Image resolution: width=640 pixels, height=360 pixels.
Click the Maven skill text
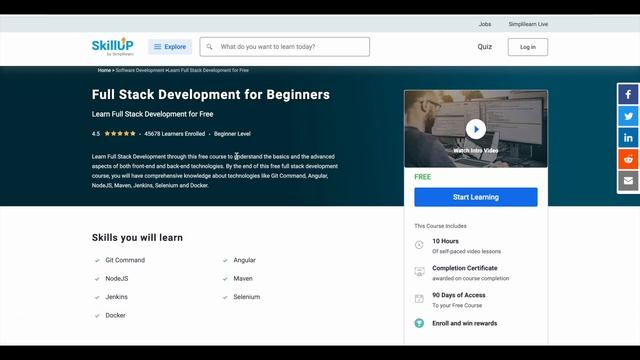[243, 278]
